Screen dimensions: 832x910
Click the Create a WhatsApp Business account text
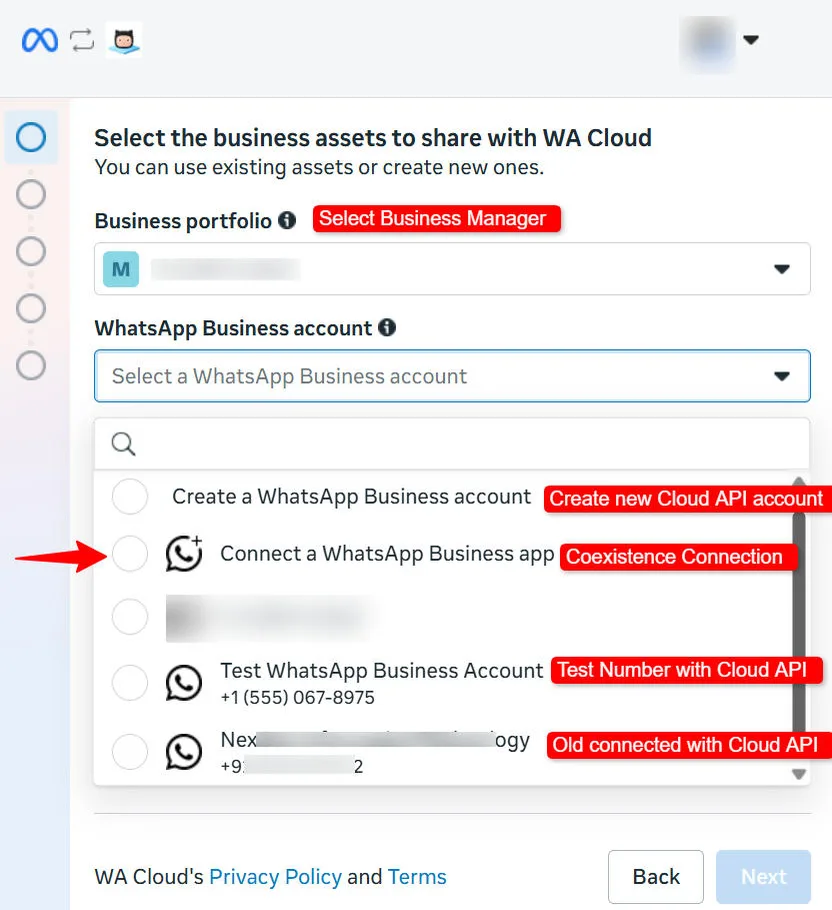tap(352, 497)
